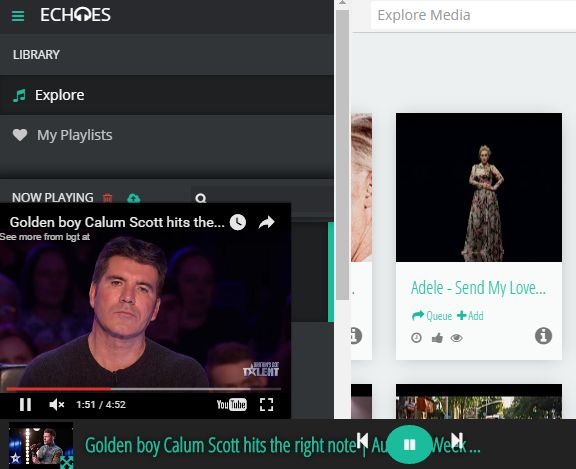
Task: Click the 1:51 / 4:52 time display
Action: (101, 404)
